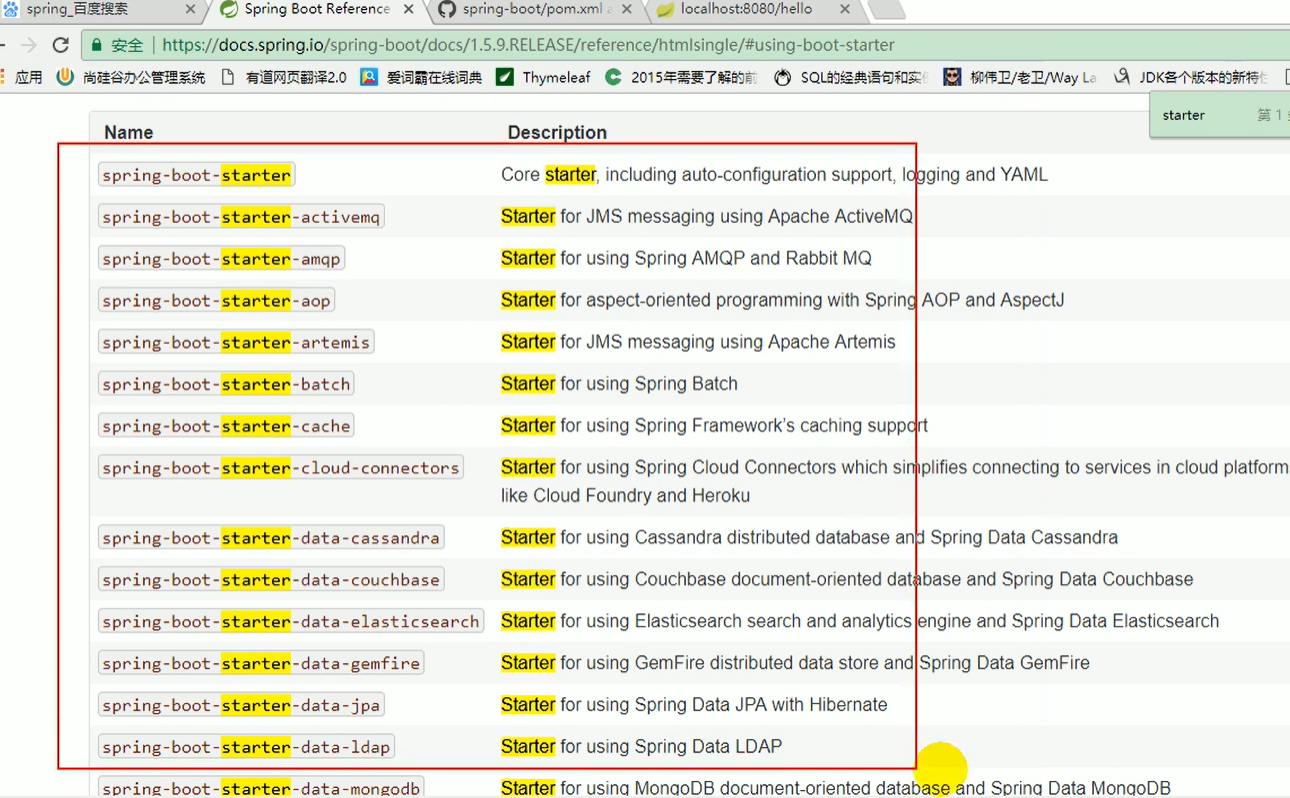
Task: Click spring-boot-starter-data-jpa entry
Action: [x=241, y=706]
